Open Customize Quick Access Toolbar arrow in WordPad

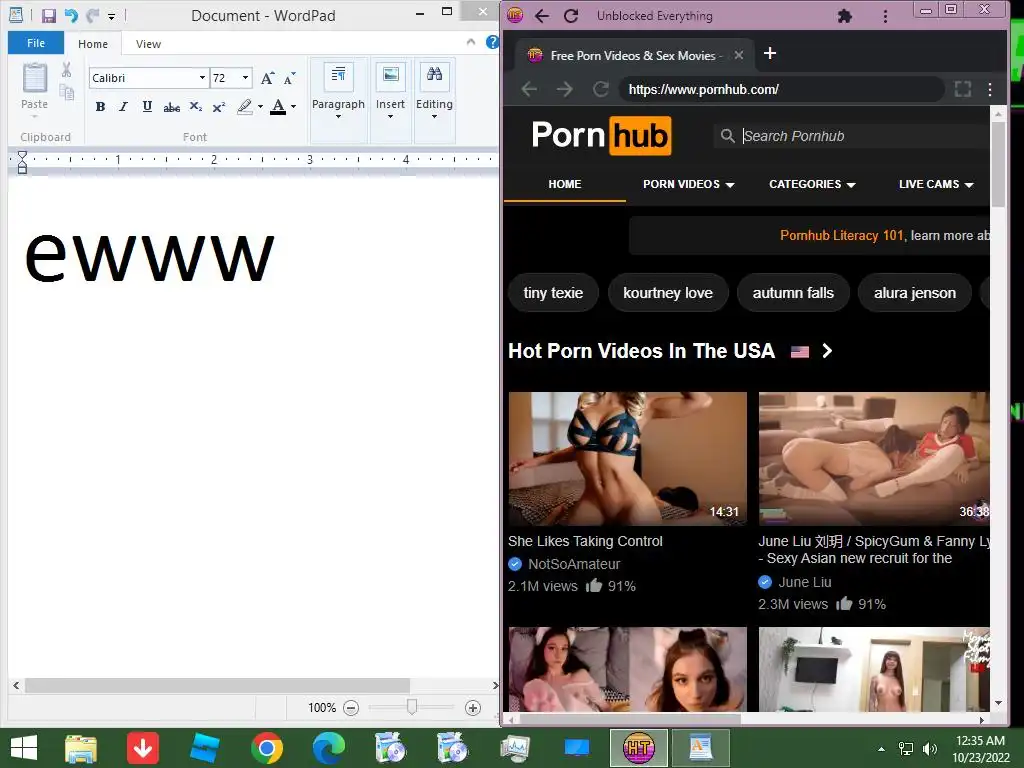tap(112, 16)
